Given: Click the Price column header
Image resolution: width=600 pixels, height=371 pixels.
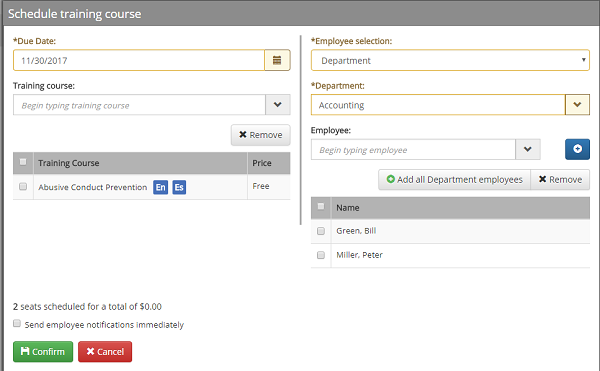Looking at the screenshot, I should point(269,163).
